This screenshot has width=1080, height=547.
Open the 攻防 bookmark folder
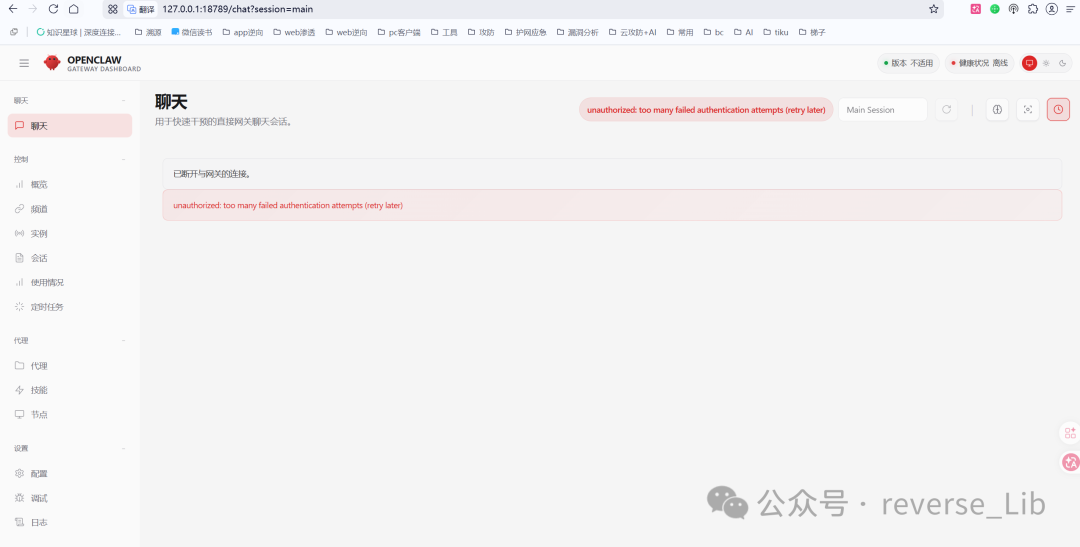[481, 32]
